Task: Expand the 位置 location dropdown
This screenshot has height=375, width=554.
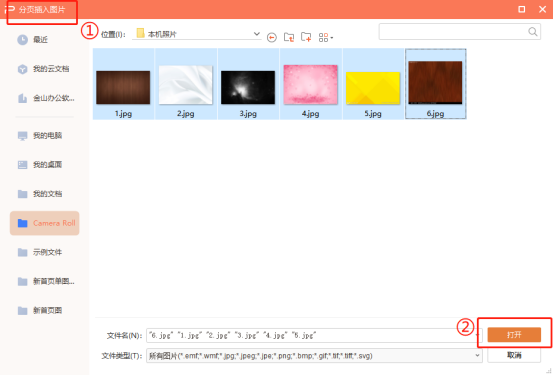Action: click(x=257, y=34)
